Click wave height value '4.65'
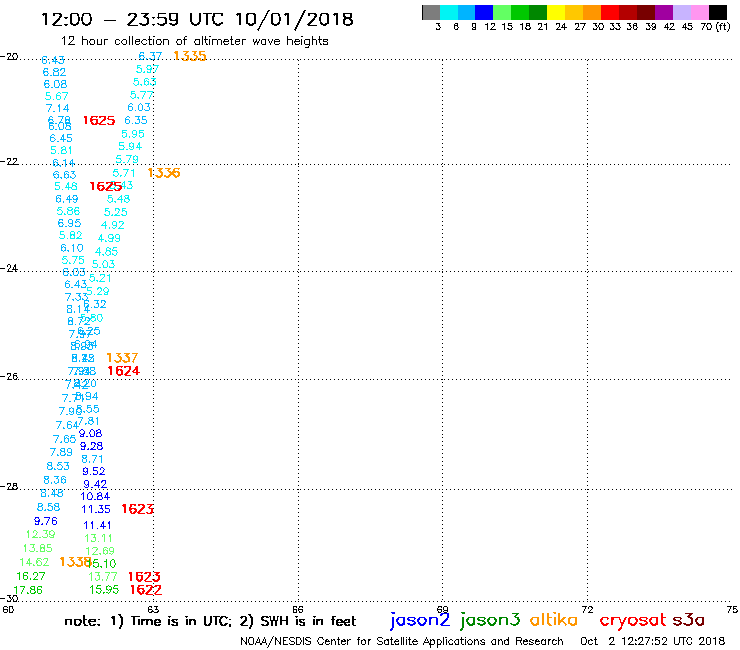 pos(106,252)
